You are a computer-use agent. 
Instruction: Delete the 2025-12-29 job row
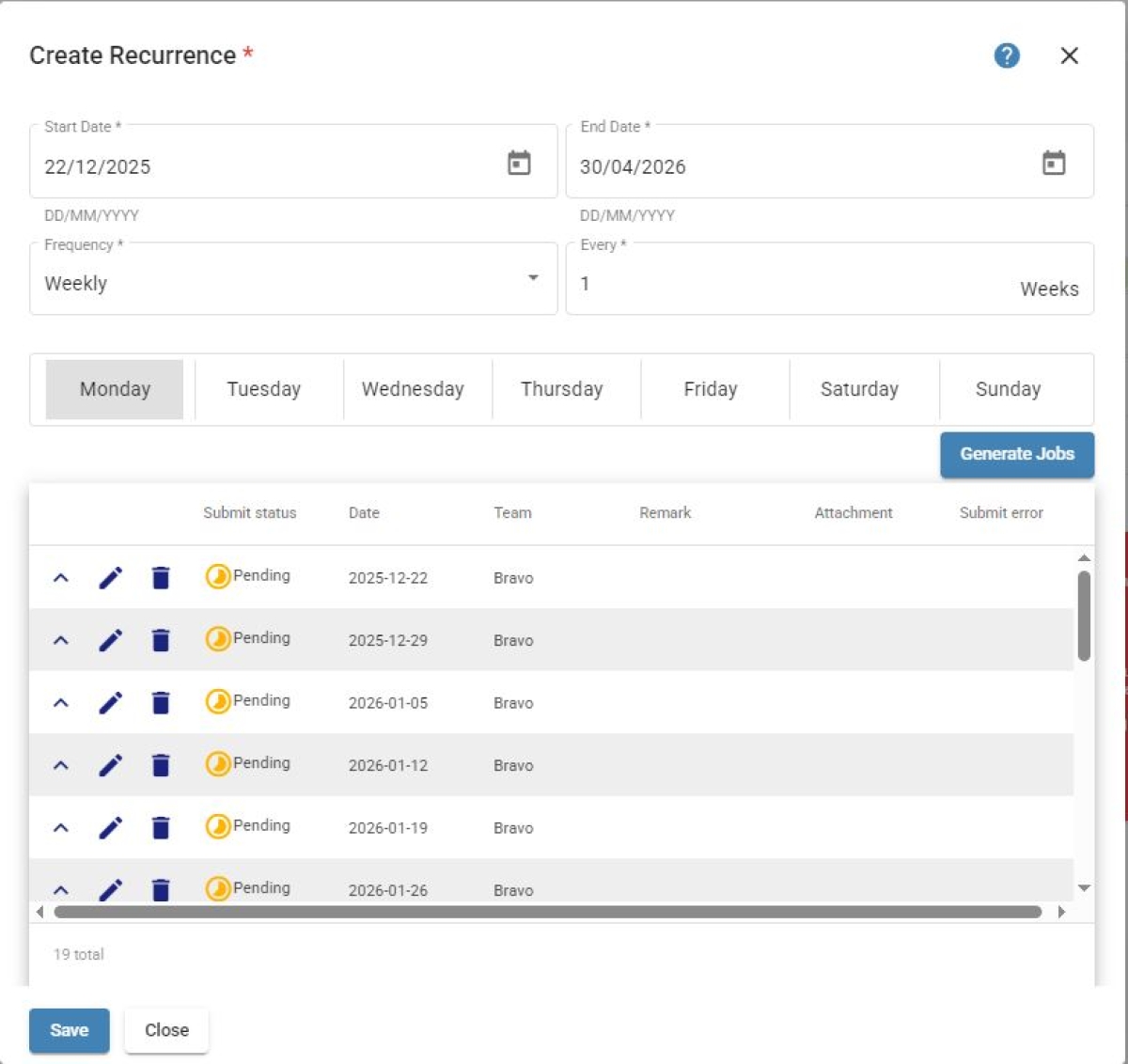[161, 640]
